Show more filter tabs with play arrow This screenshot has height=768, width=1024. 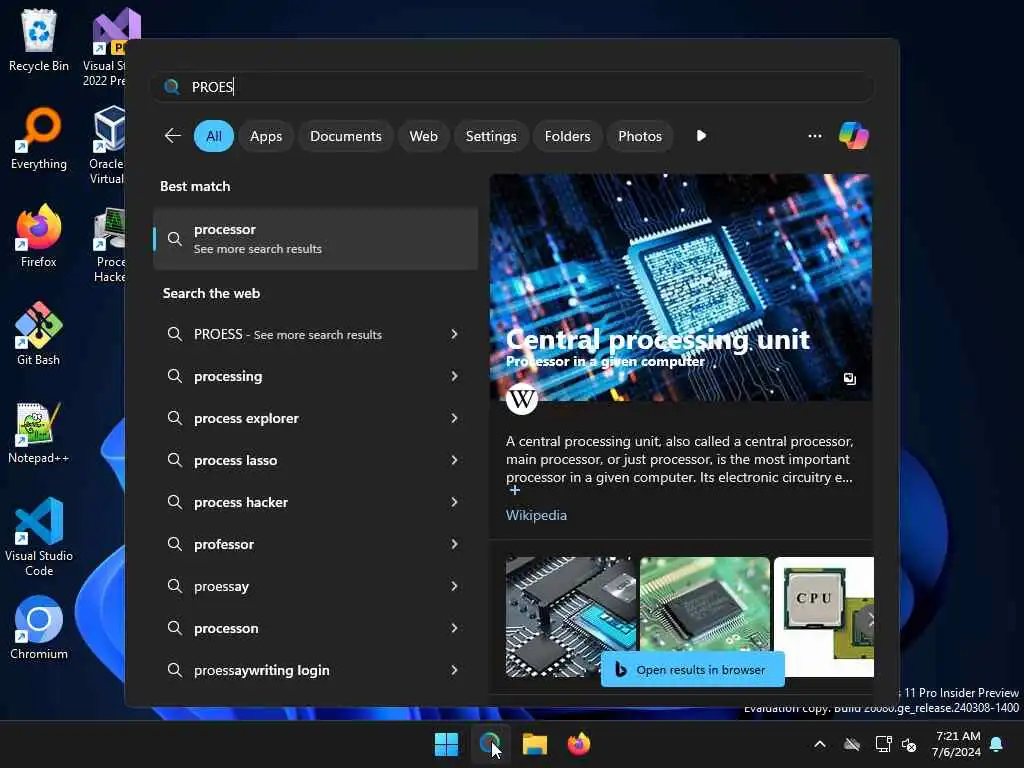tap(701, 136)
